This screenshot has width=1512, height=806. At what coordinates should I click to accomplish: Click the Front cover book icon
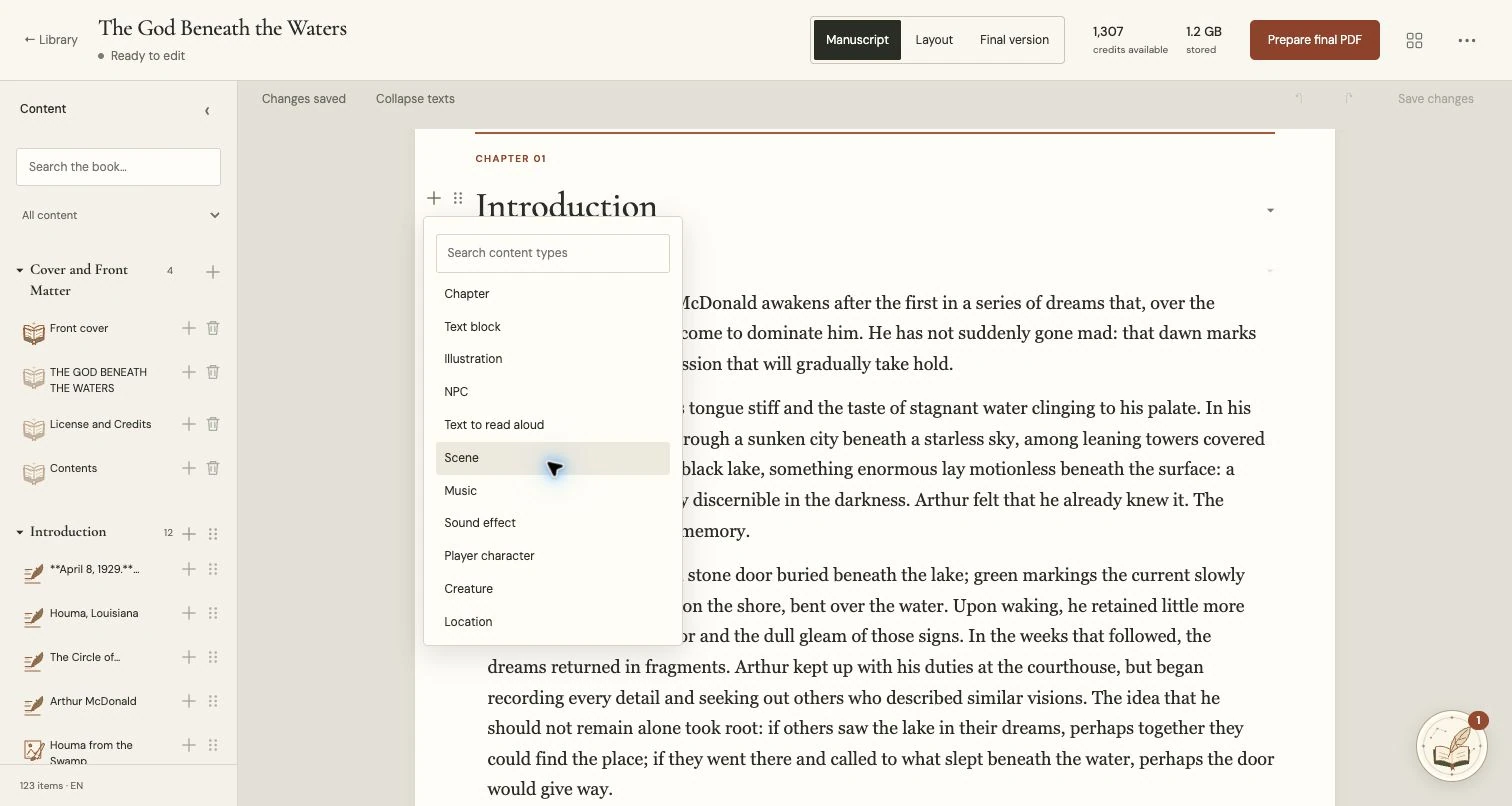34,333
